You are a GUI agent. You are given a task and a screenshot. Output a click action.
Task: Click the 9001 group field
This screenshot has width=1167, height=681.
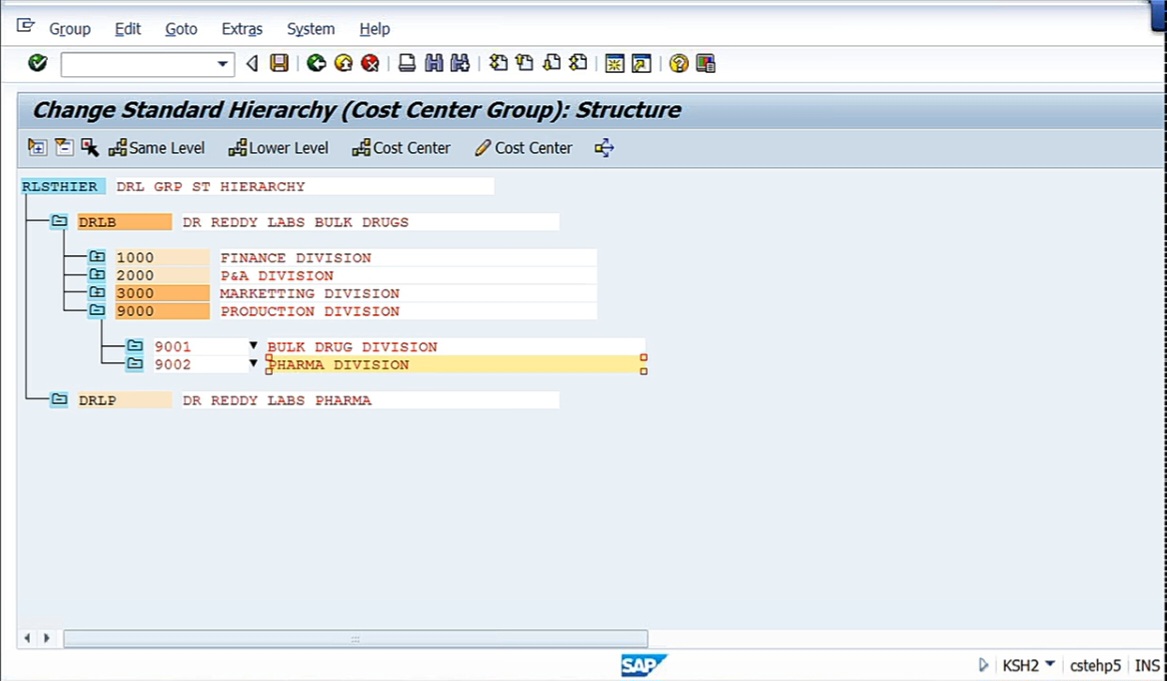click(x=200, y=347)
